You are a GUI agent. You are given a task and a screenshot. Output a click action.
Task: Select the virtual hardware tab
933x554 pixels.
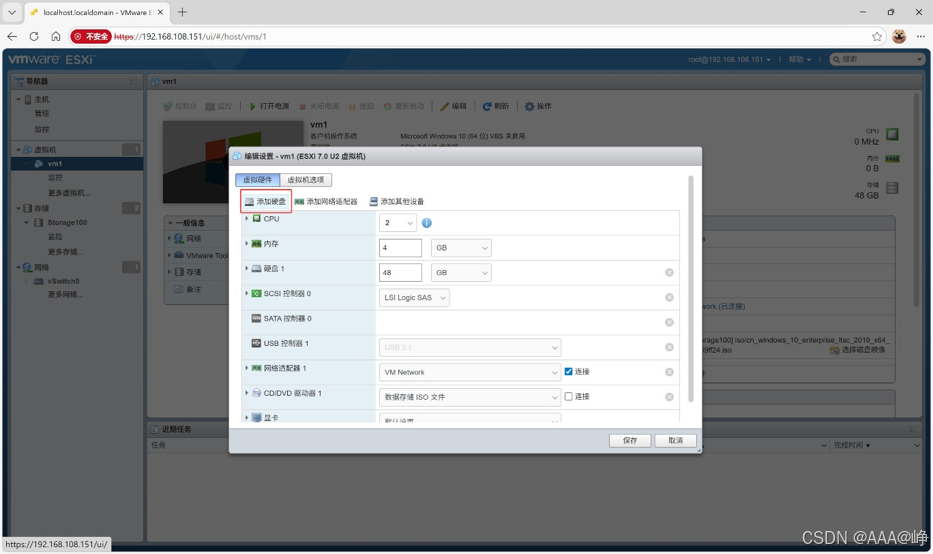[x=258, y=180]
